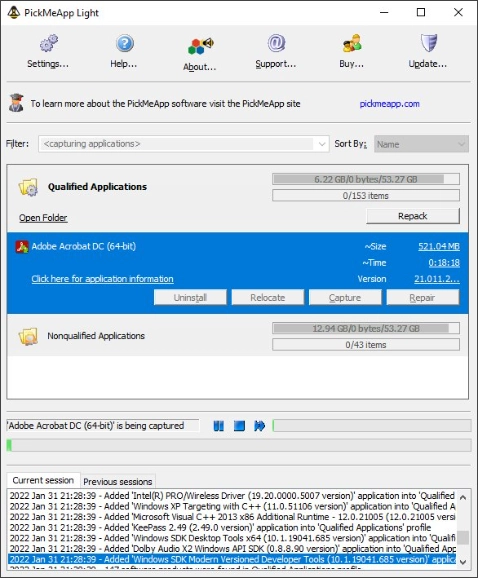Screen dimensions: 478x578
Task: Pause the capture process
Action: coord(219,426)
